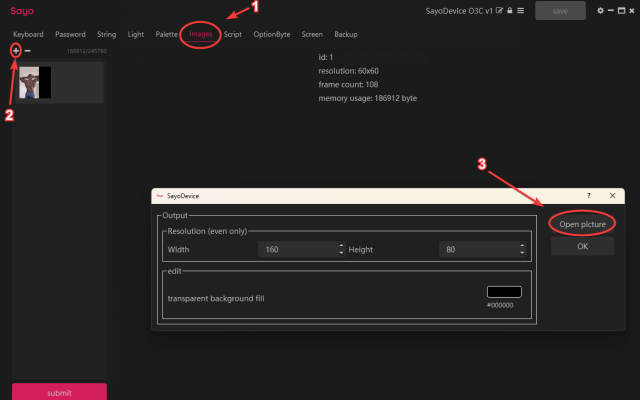Viewport: 640px width, 400px height.
Task: Click the 186912/245760 memory counter
Action: point(87,51)
